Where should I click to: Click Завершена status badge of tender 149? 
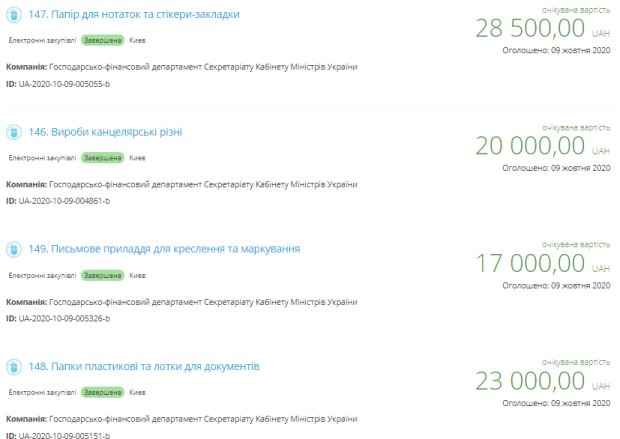click(x=103, y=275)
